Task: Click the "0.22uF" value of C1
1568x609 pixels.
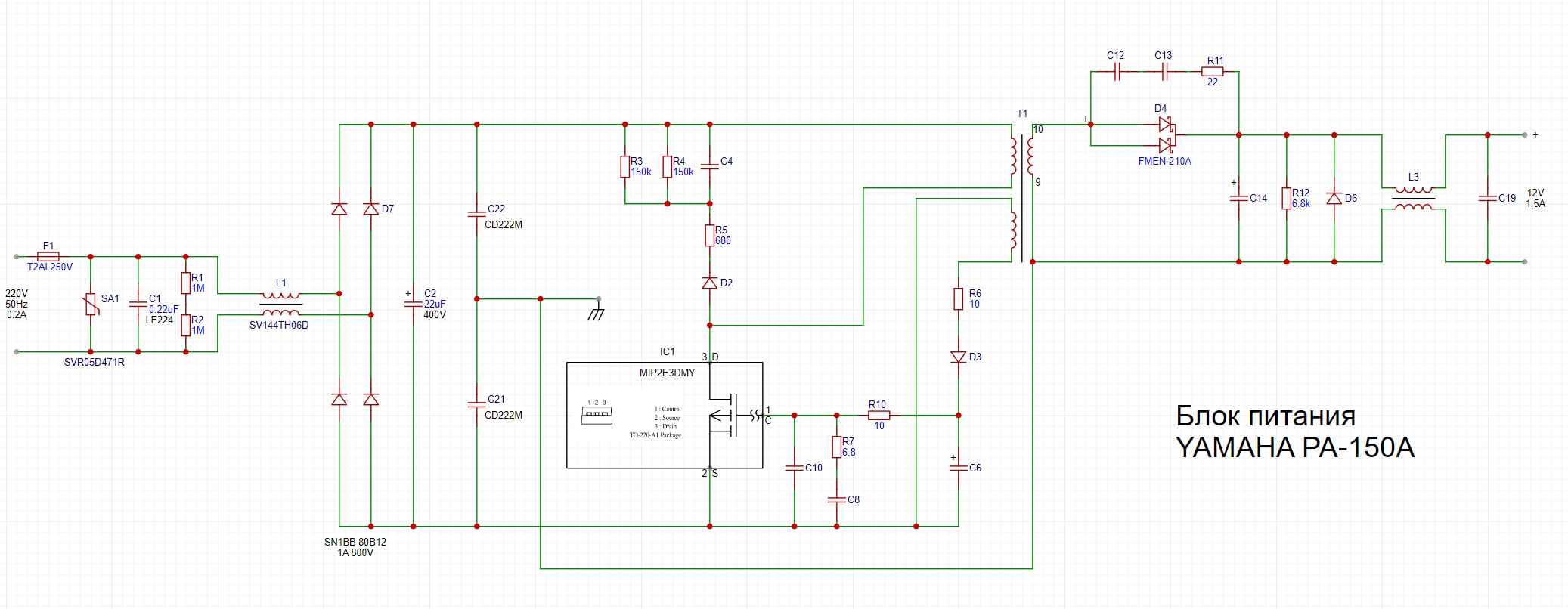Action: pyautogui.click(x=164, y=309)
